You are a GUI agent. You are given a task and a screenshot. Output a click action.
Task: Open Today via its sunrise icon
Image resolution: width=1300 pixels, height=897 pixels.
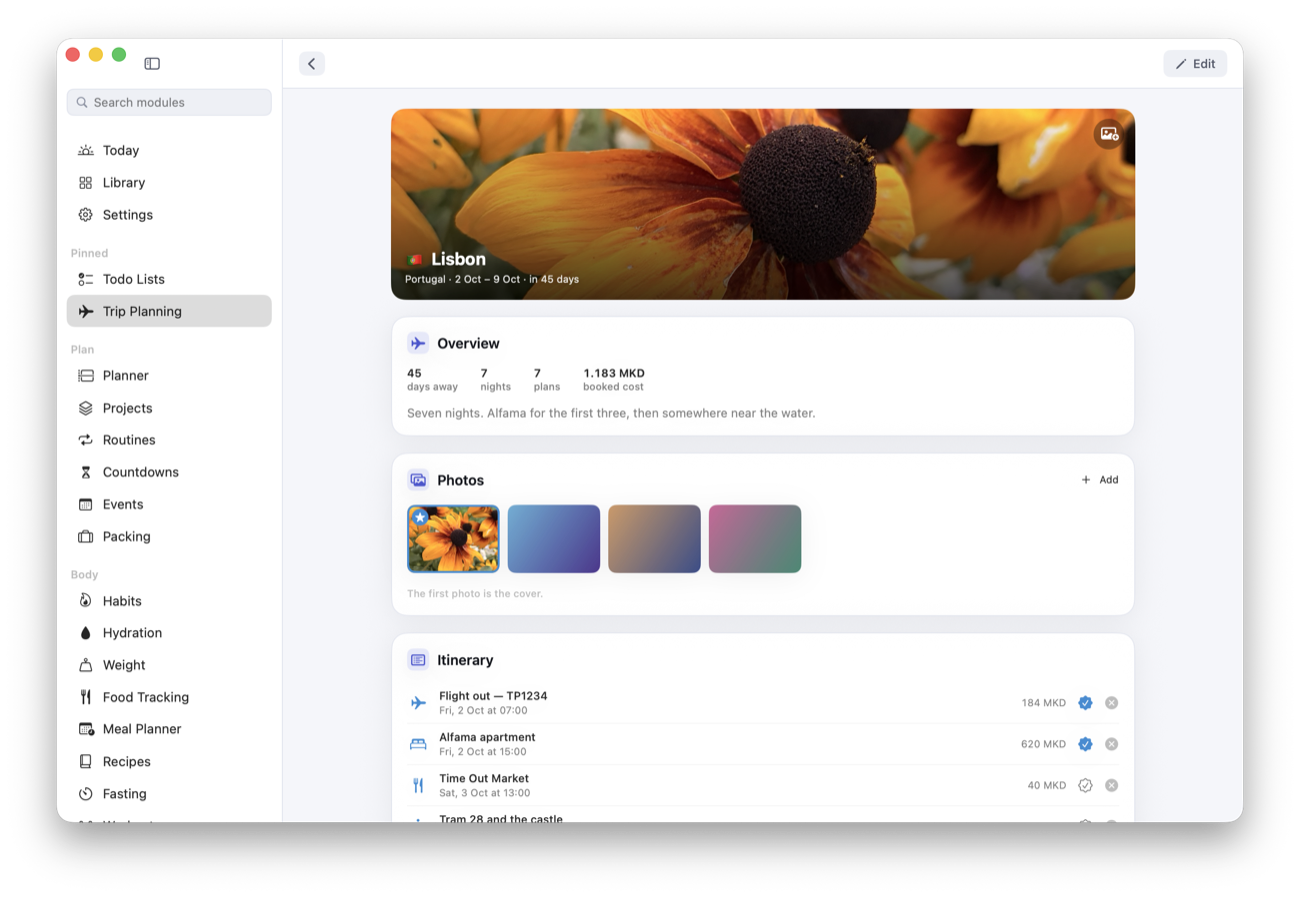coord(86,150)
